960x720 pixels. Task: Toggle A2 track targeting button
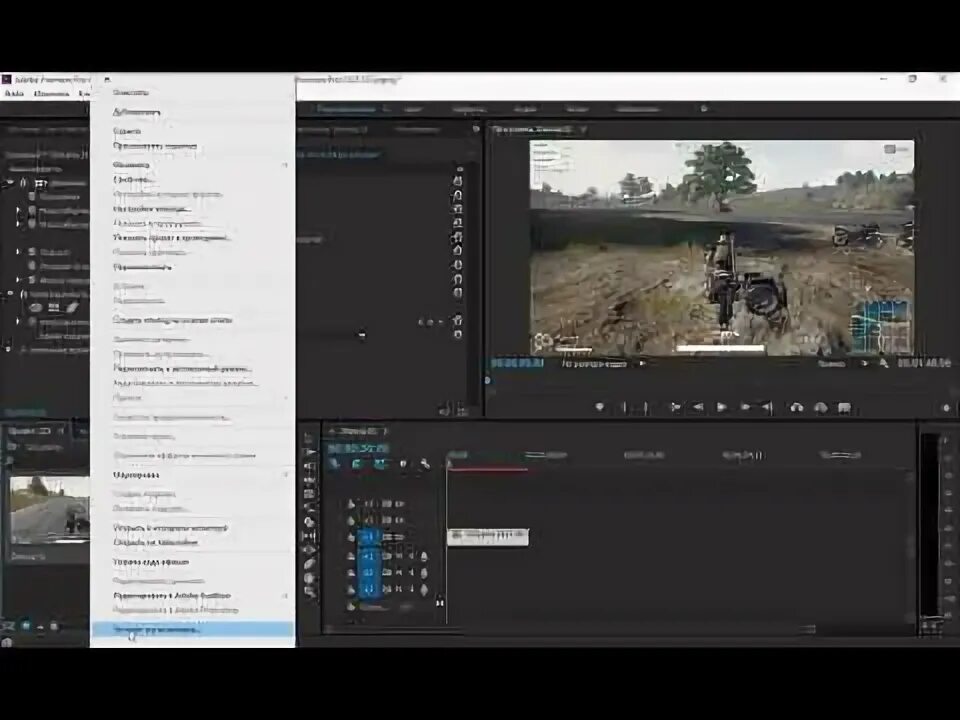pos(369,572)
